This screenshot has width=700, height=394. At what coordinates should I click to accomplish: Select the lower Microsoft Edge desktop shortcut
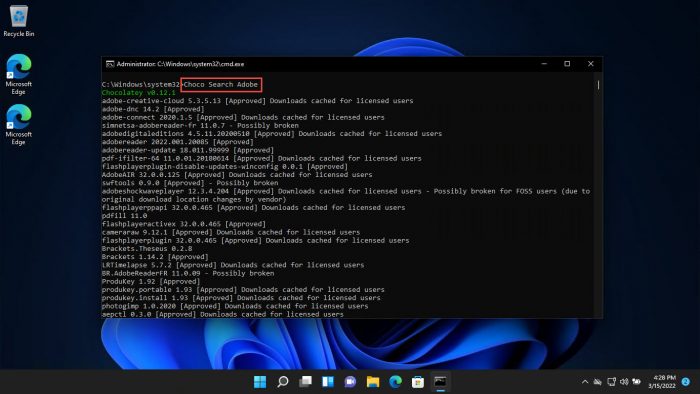click(19, 124)
